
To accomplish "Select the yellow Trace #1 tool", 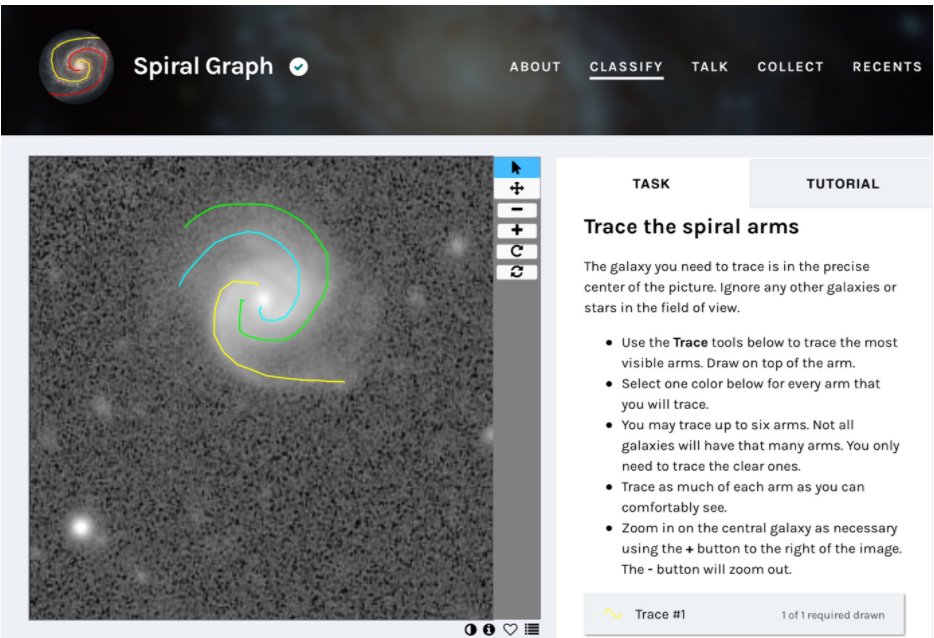I will pos(744,614).
